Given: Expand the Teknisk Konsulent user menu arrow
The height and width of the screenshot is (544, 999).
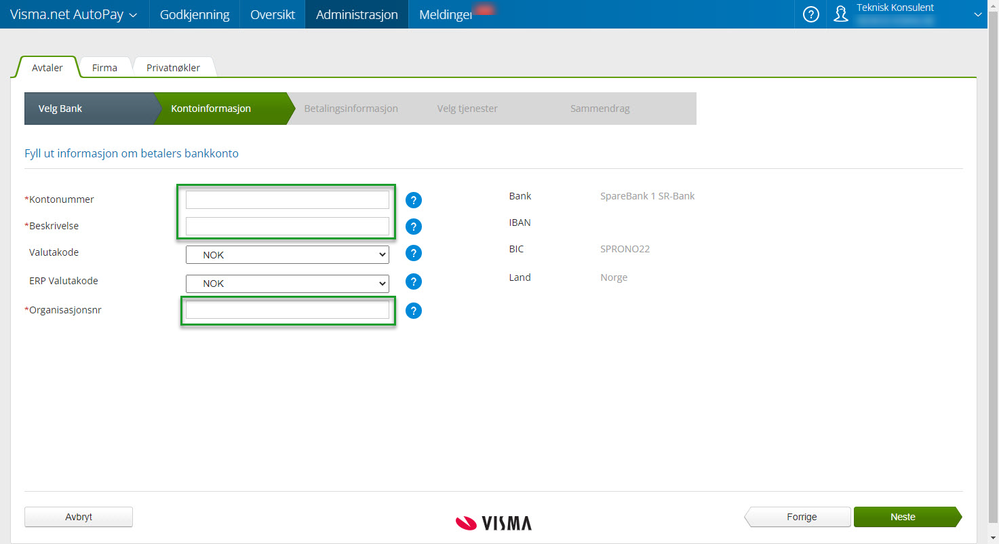Looking at the screenshot, I should point(977,15).
